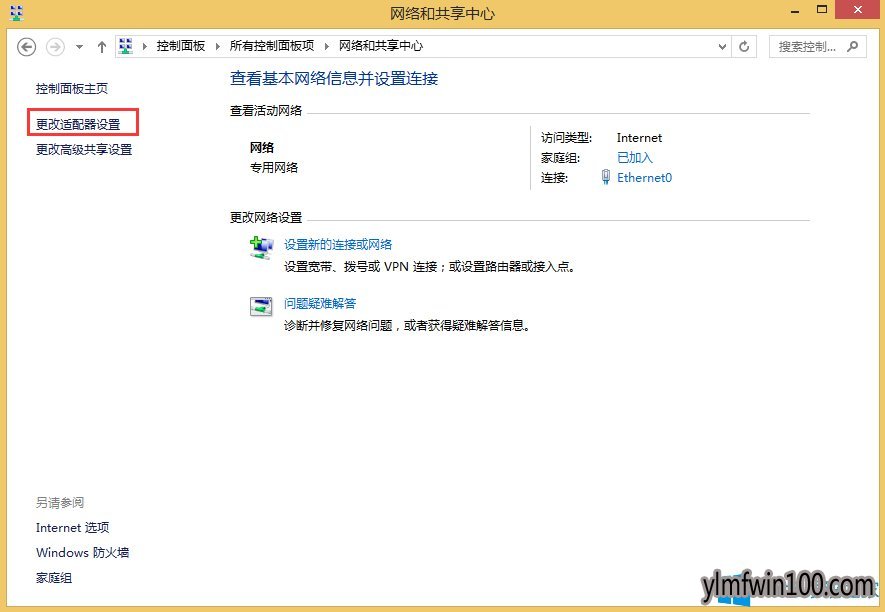The image size is (885, 612).
Task: Click 设置新的连接或网络 link
Action: pos(338,244)
